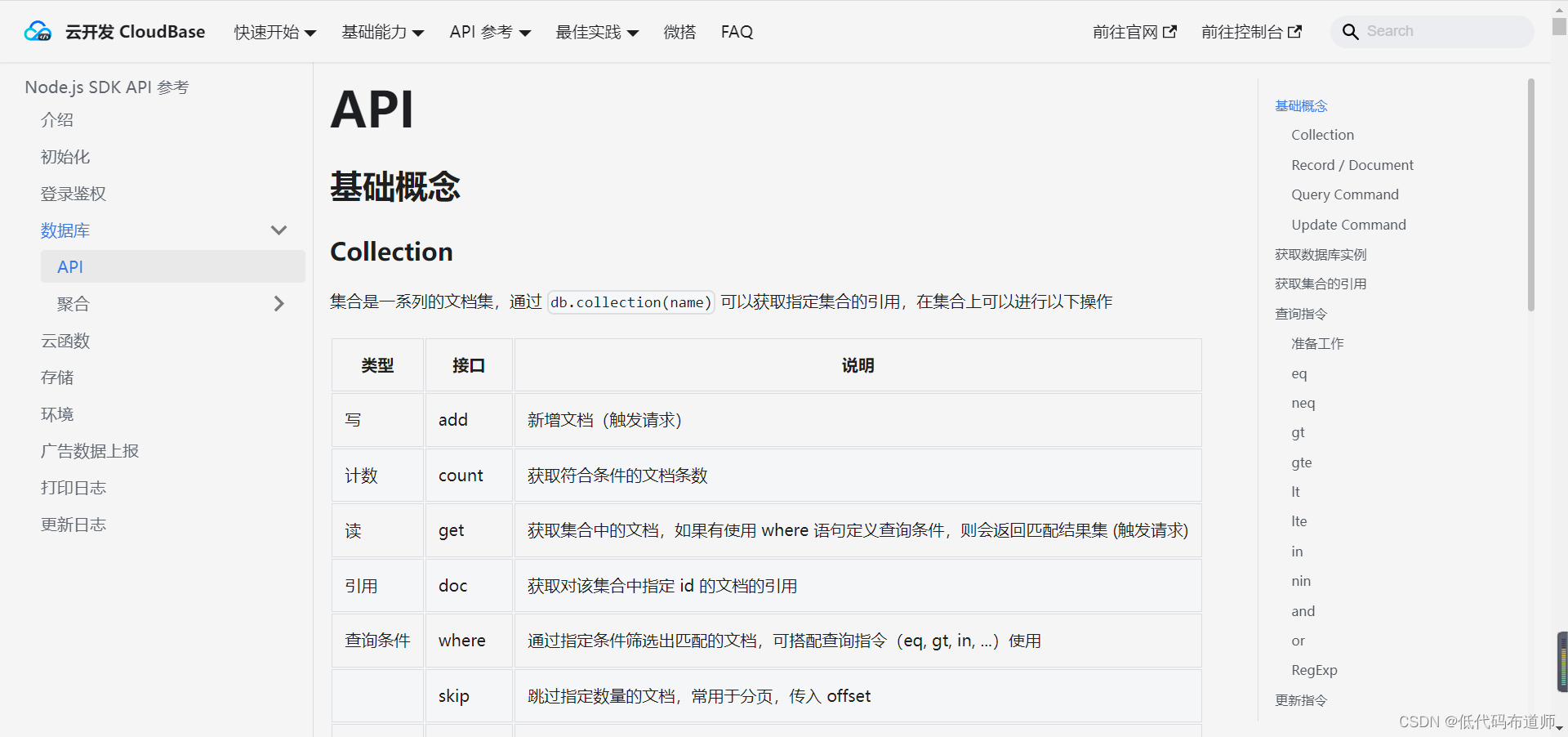Jump to in in contents
Image resolution: width=1568 pixels, height=737 pixels.
click(1297, 552)
